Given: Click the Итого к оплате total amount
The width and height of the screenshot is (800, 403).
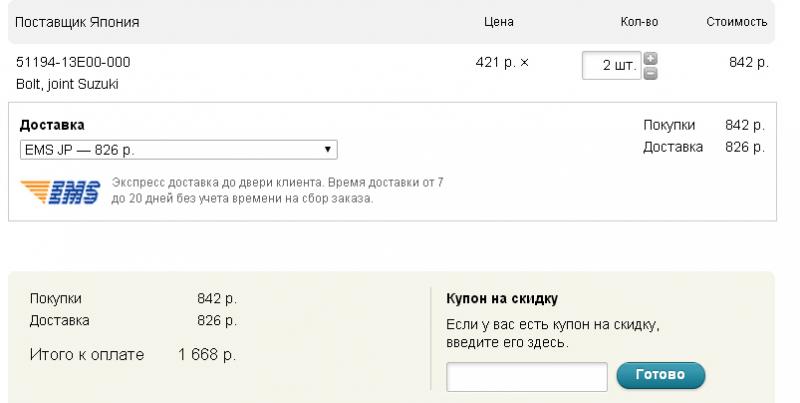Looking at the screenshot, I should pos(207,355).
